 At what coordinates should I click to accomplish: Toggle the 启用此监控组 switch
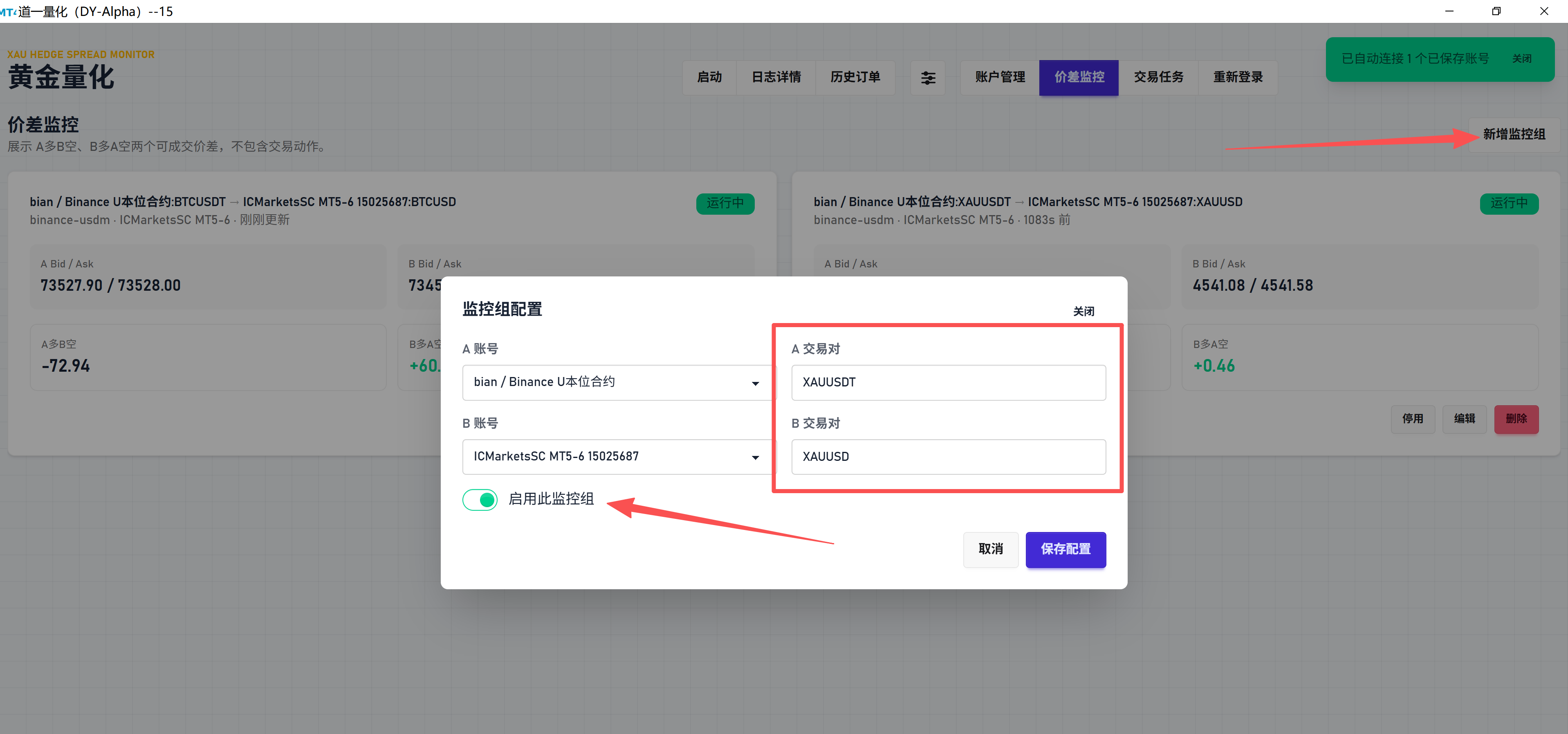pos(480,500)
